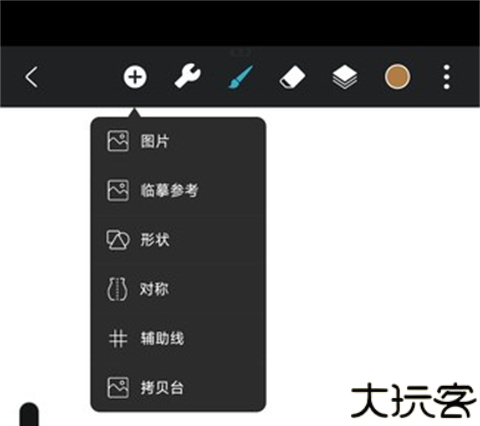Choose 拷贝台 menu entry
Image resolution: width=480 pixels, height=426 pixels.
178,388
